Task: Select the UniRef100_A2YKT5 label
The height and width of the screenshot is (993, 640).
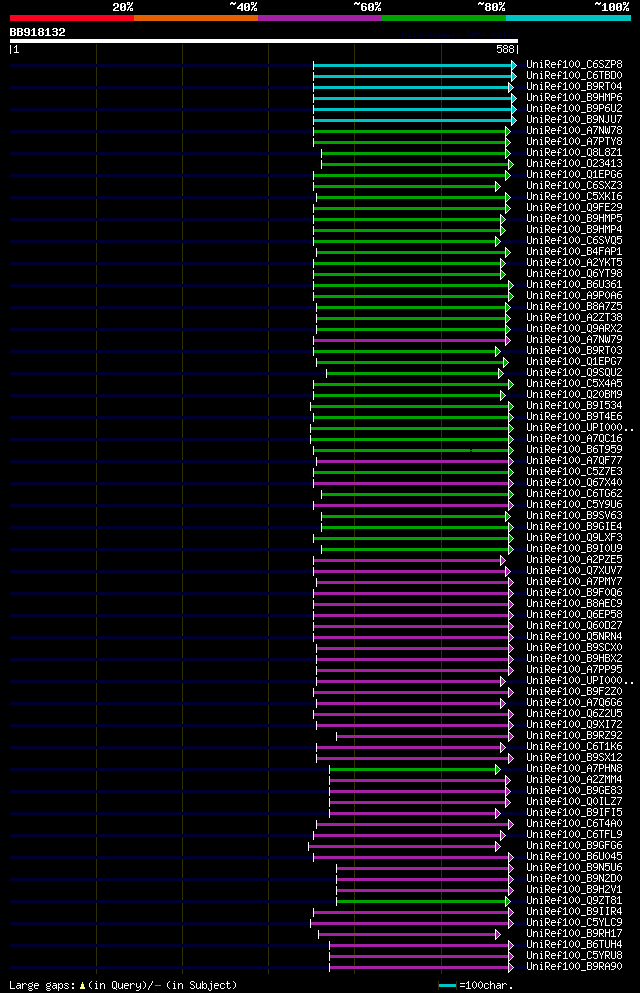Action: [574, 262]
